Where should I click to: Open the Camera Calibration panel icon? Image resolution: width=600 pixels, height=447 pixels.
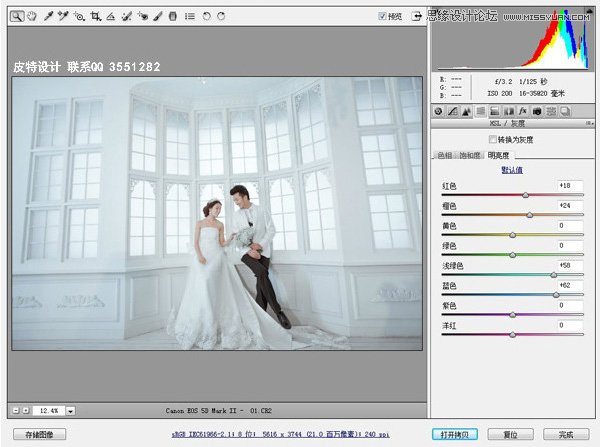click(x=537, y=111)
